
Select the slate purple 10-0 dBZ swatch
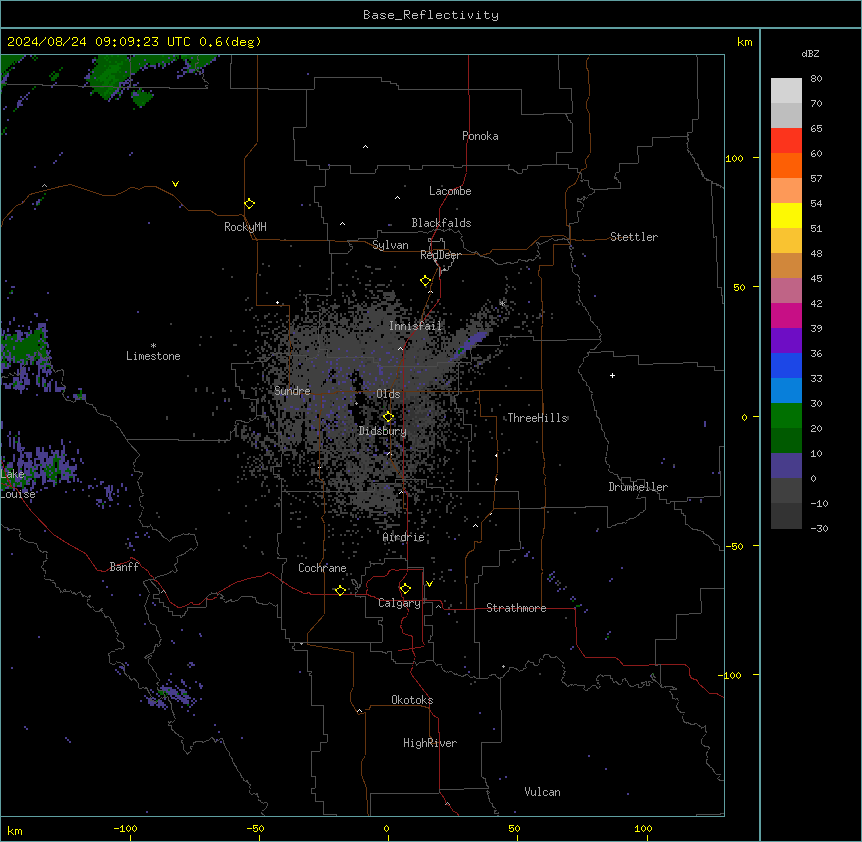coord(786,466)
